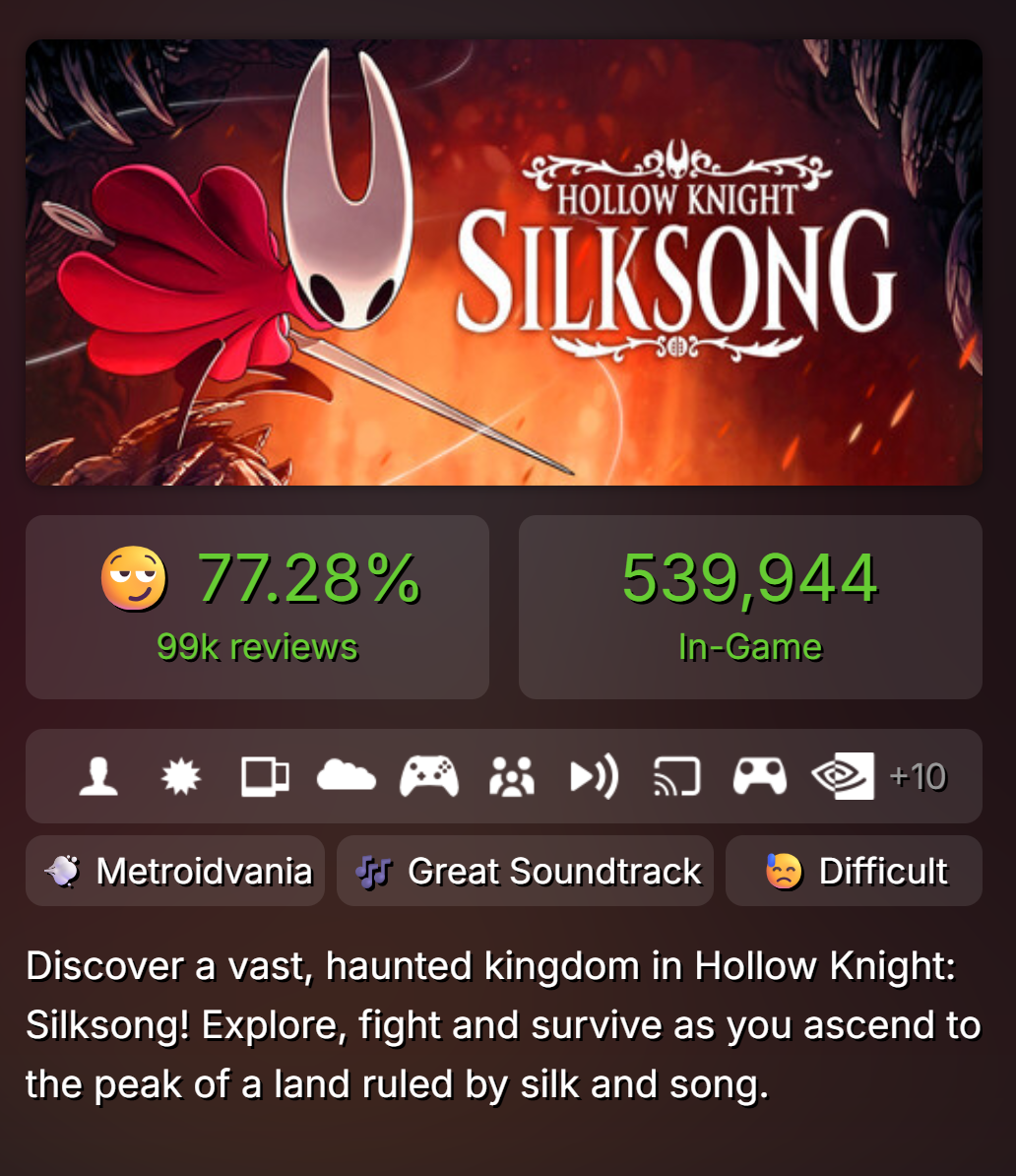Select the Great Soundtrack tag

coord(525,871)
